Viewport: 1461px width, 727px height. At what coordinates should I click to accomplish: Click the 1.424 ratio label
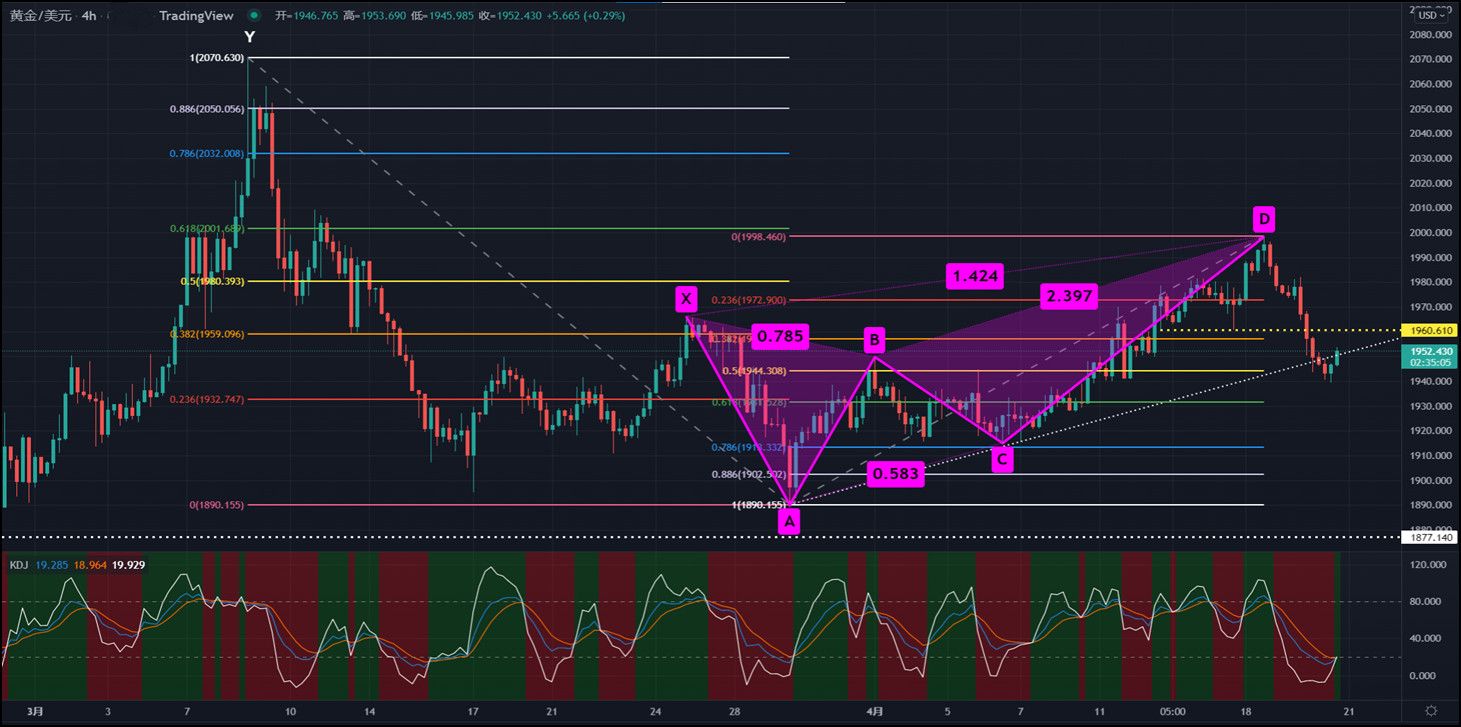coord(976,276)
